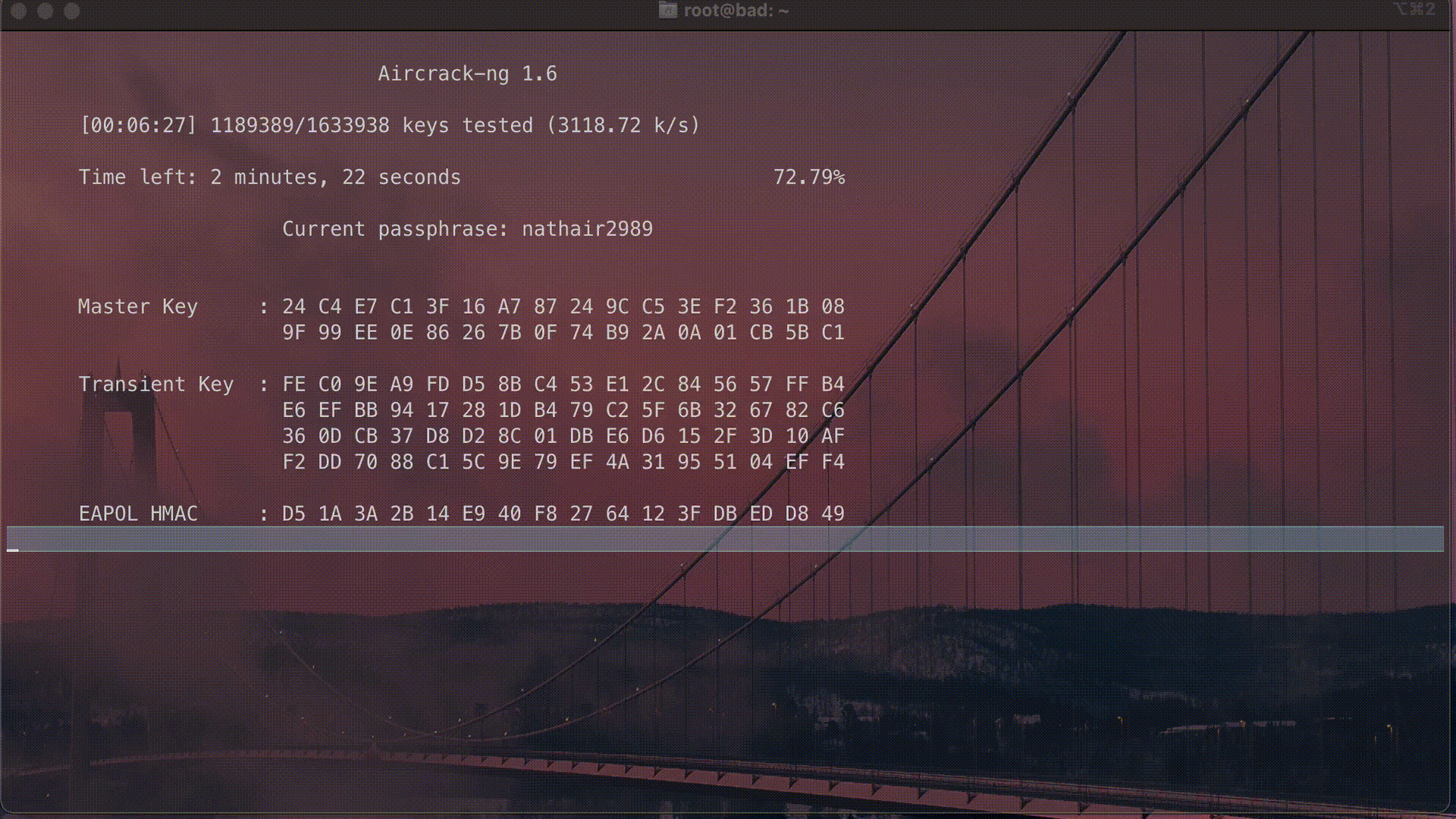Viewport: 1456px width, 819px height.
Task: Click the red close window button
Action: pyautogui.click(x=19, y=11)
